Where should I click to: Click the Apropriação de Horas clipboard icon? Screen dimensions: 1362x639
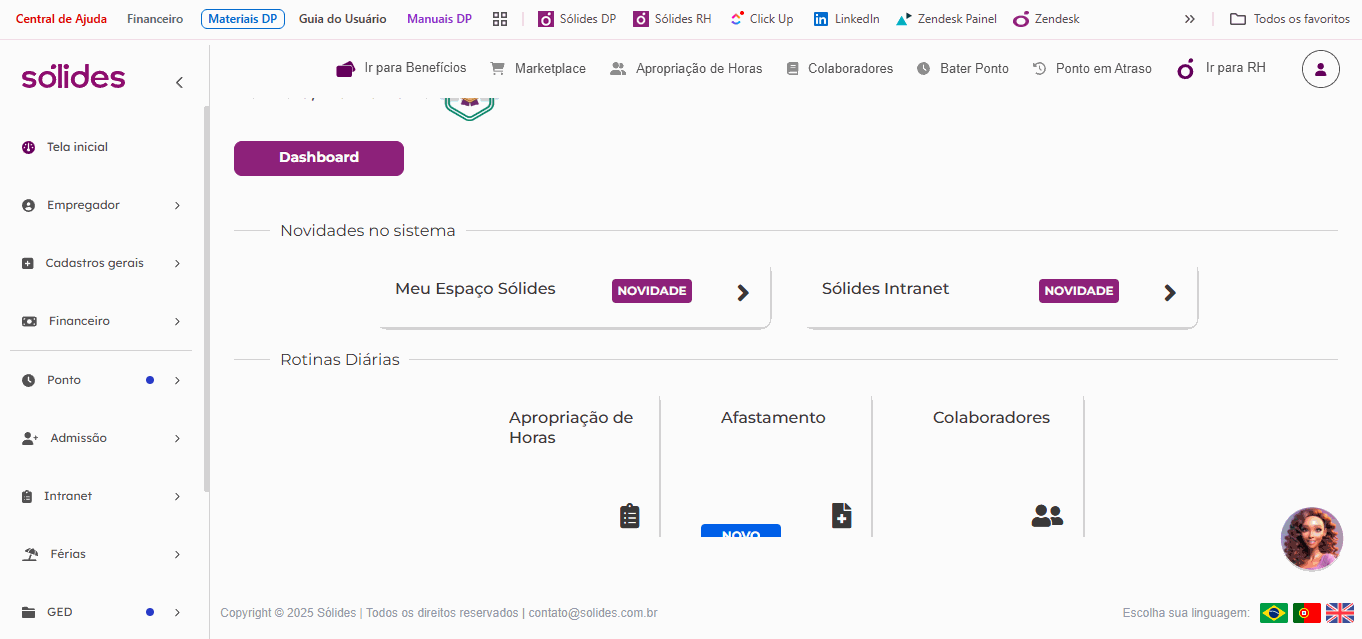[x=629, y=515]
